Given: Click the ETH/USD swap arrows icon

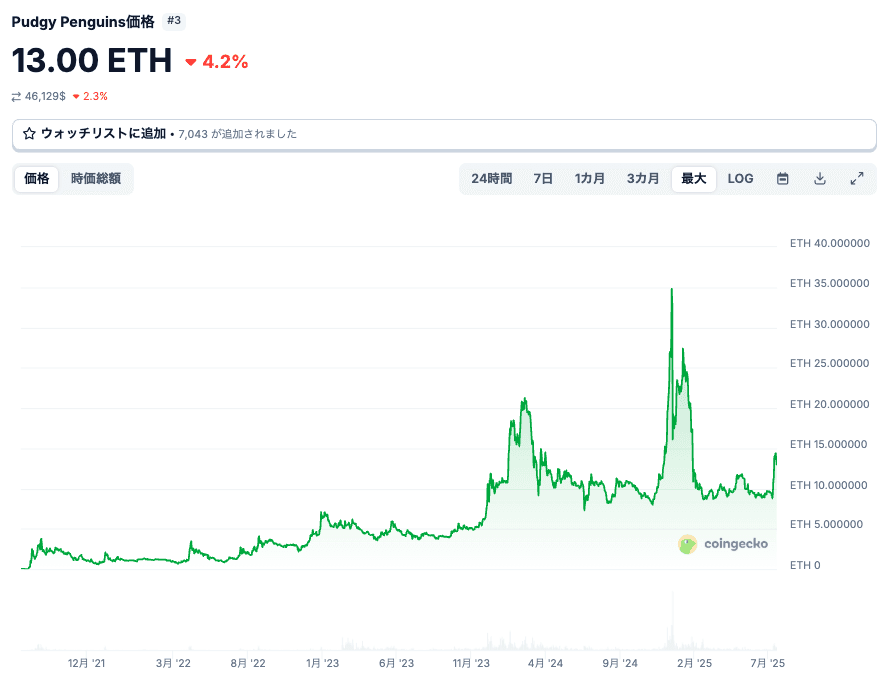Looking at the screenshot, I should [x=16, y=97].
